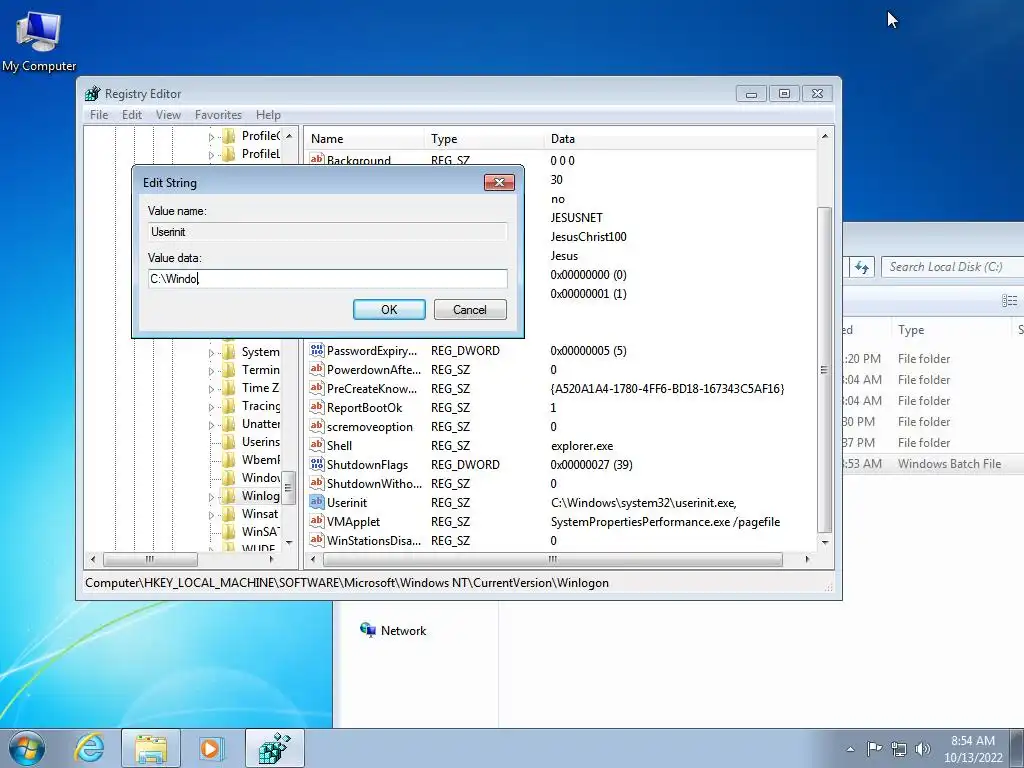The height and width of the screenshot is (768, 1024).
Task: Click the tree pane horizontal scrollbar thumb
Action: pos(150,559)
